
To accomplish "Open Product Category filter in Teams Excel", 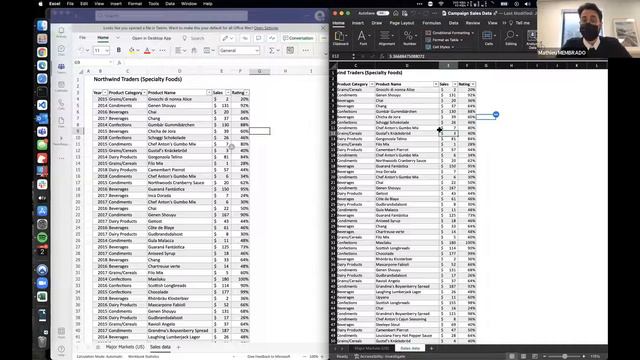I will click(144, 93).
